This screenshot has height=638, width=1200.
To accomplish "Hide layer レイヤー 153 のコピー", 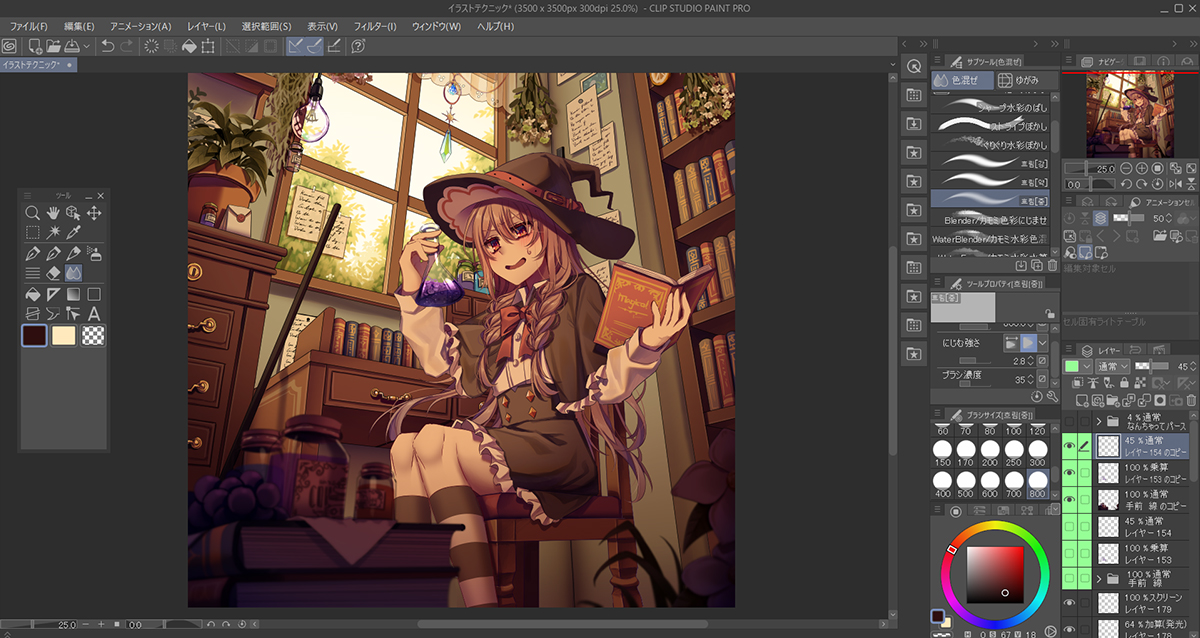I will point(1069,472).
